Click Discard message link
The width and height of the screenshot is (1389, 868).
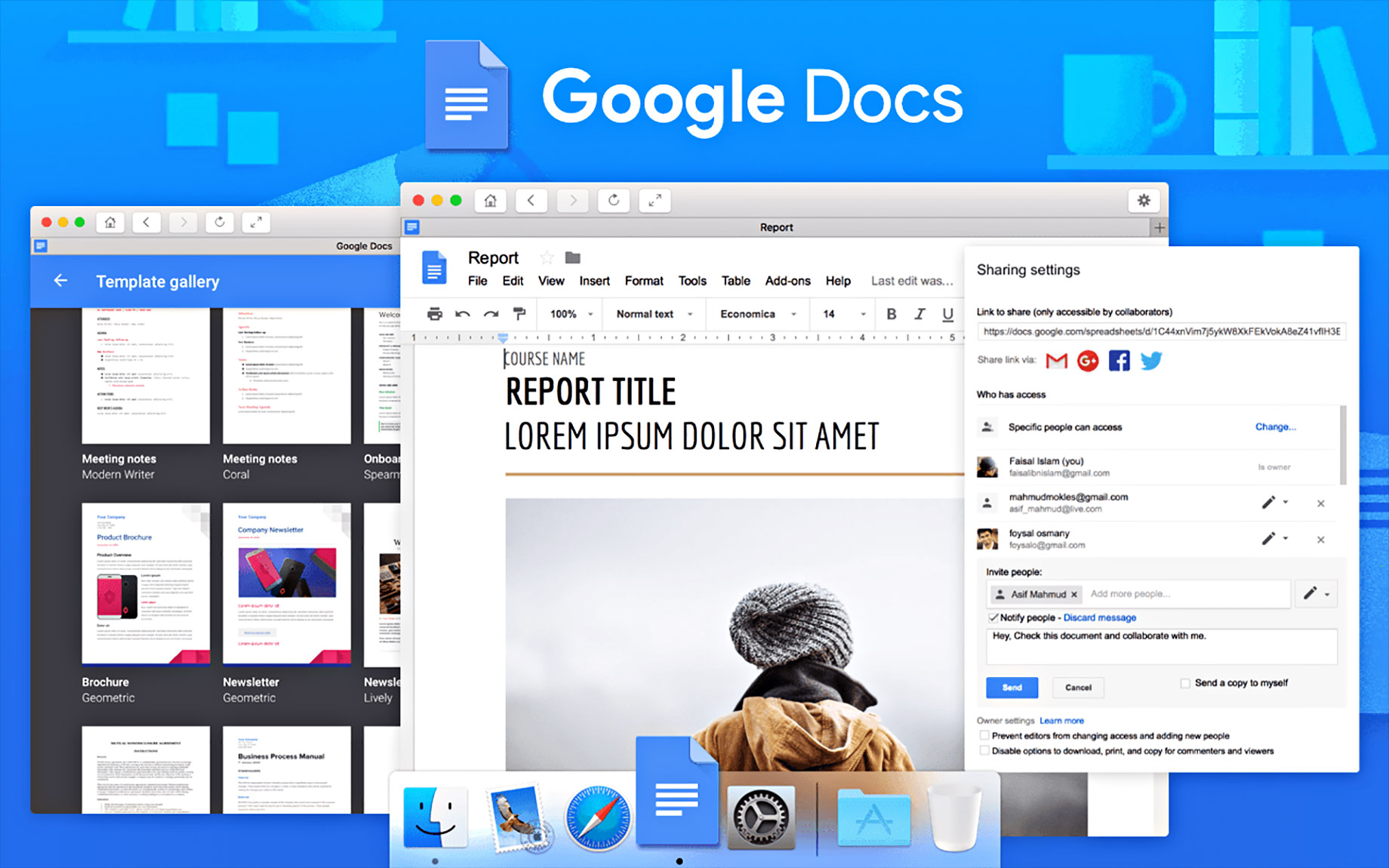click(x=1099, y=617)
